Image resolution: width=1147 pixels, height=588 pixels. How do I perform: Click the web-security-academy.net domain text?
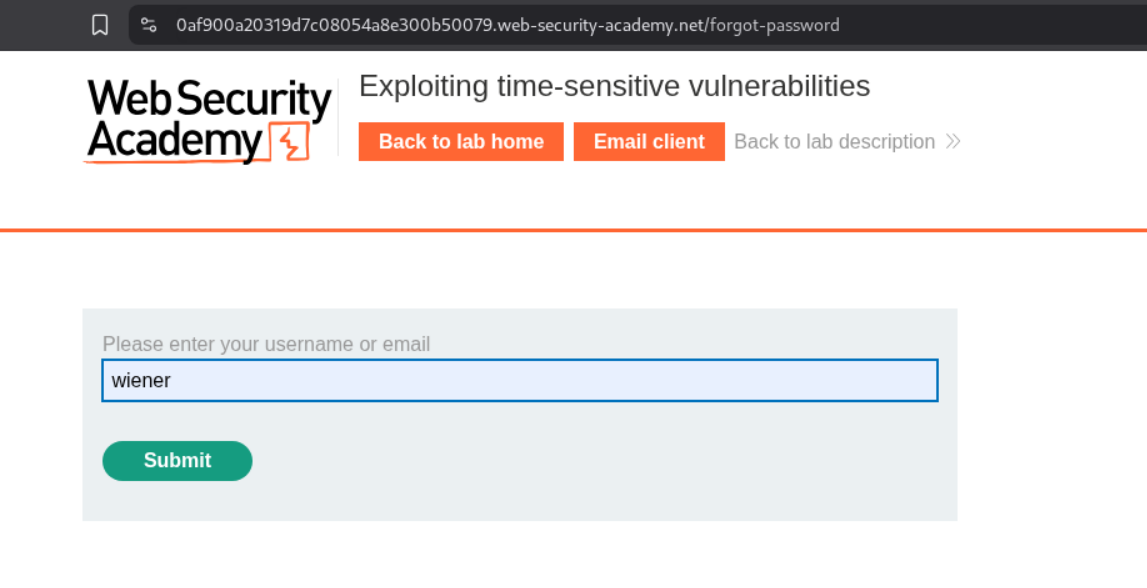(x=600, y=25)
